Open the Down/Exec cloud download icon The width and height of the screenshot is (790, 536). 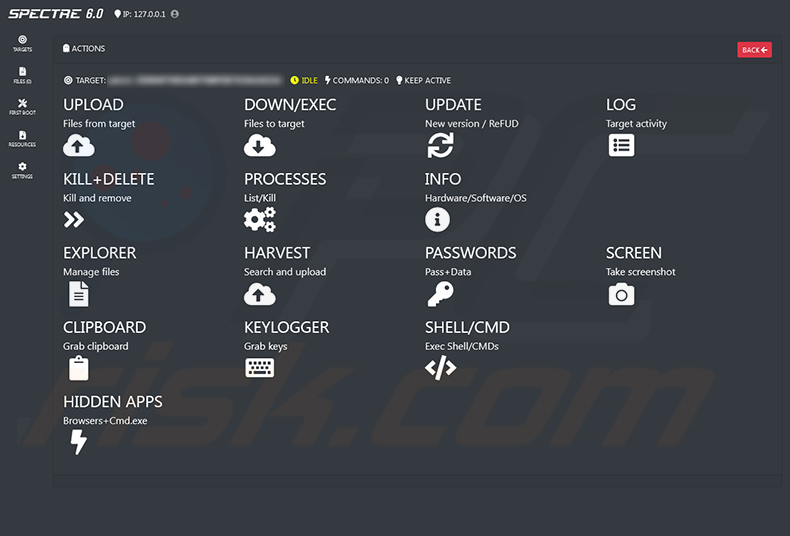tap(259, 145)
